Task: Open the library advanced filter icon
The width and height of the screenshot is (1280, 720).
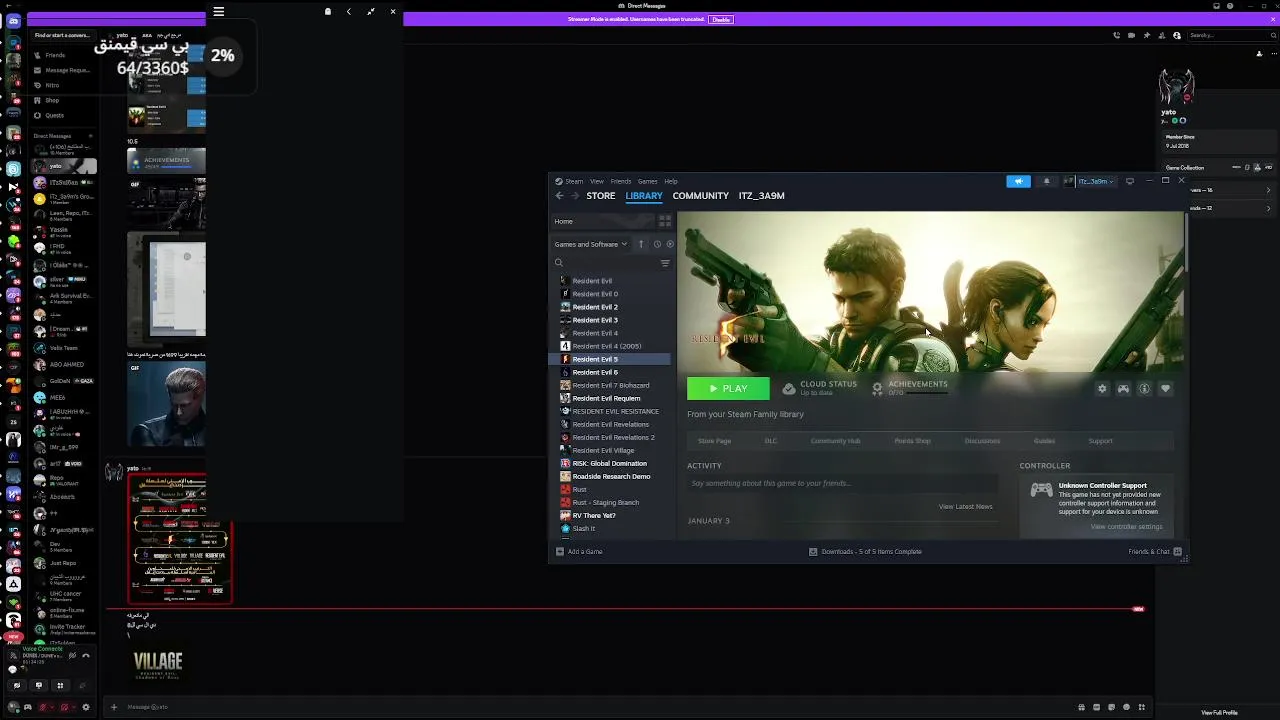Action: pos(665,263)
